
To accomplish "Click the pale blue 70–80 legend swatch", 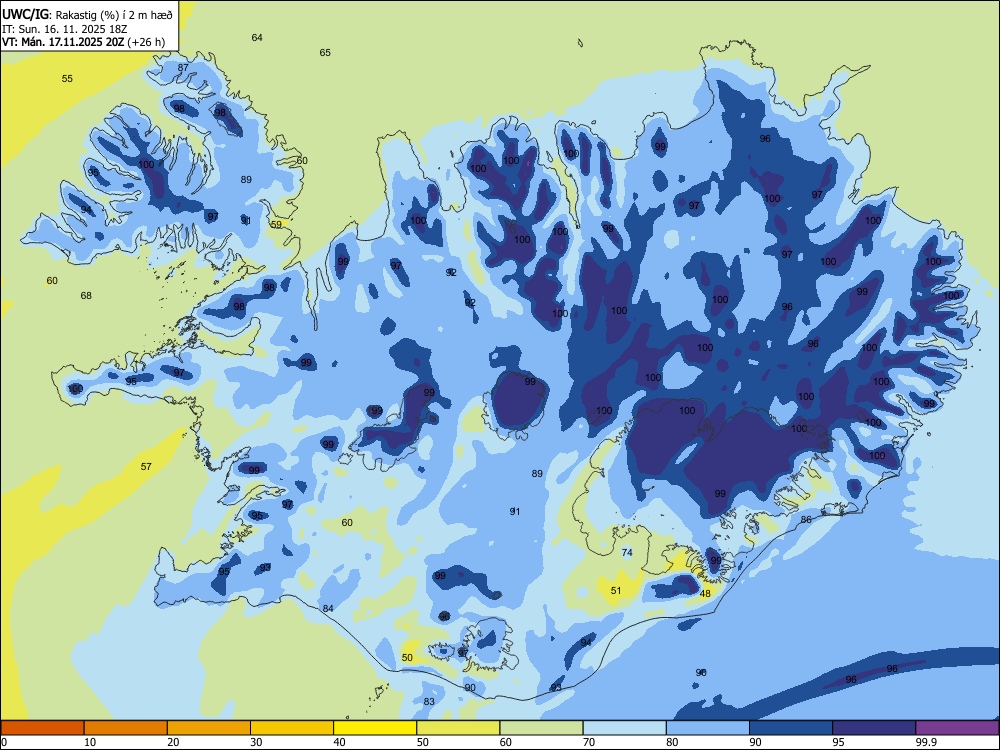I will (x=624, y=728).
